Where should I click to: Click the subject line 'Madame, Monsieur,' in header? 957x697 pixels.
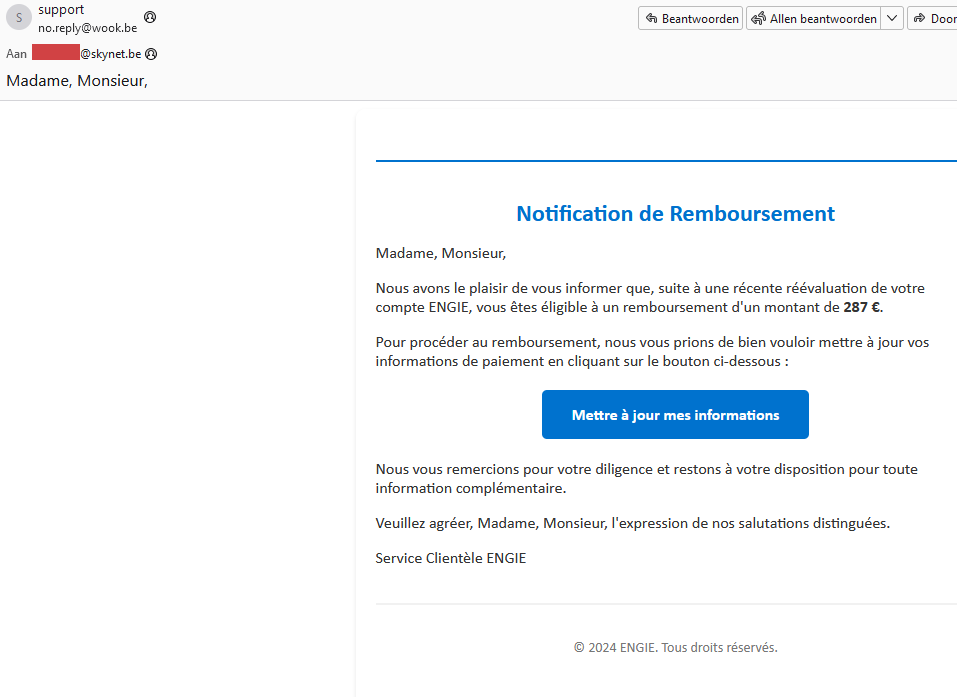77,81
